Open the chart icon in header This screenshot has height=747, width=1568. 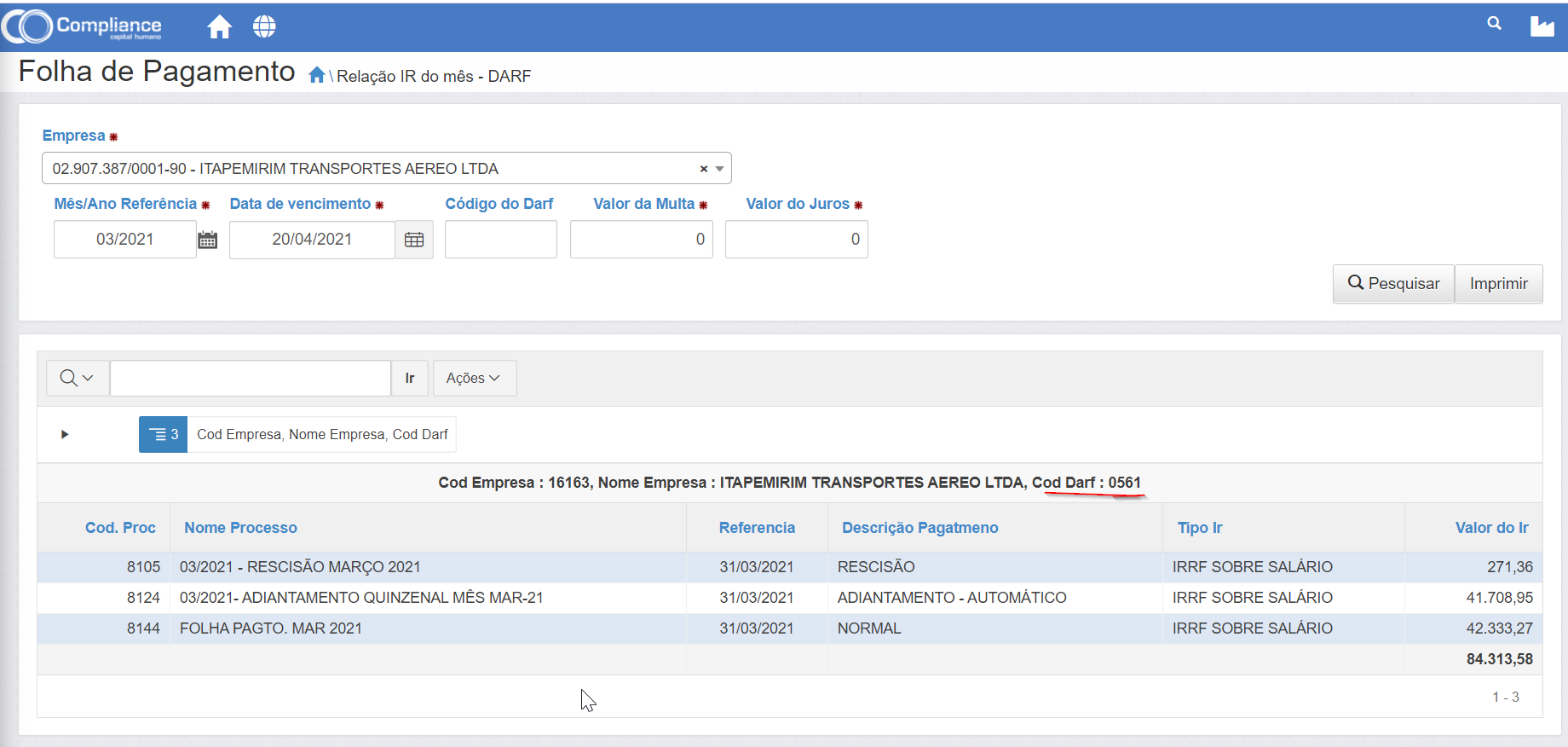[x=1542, y=26]
